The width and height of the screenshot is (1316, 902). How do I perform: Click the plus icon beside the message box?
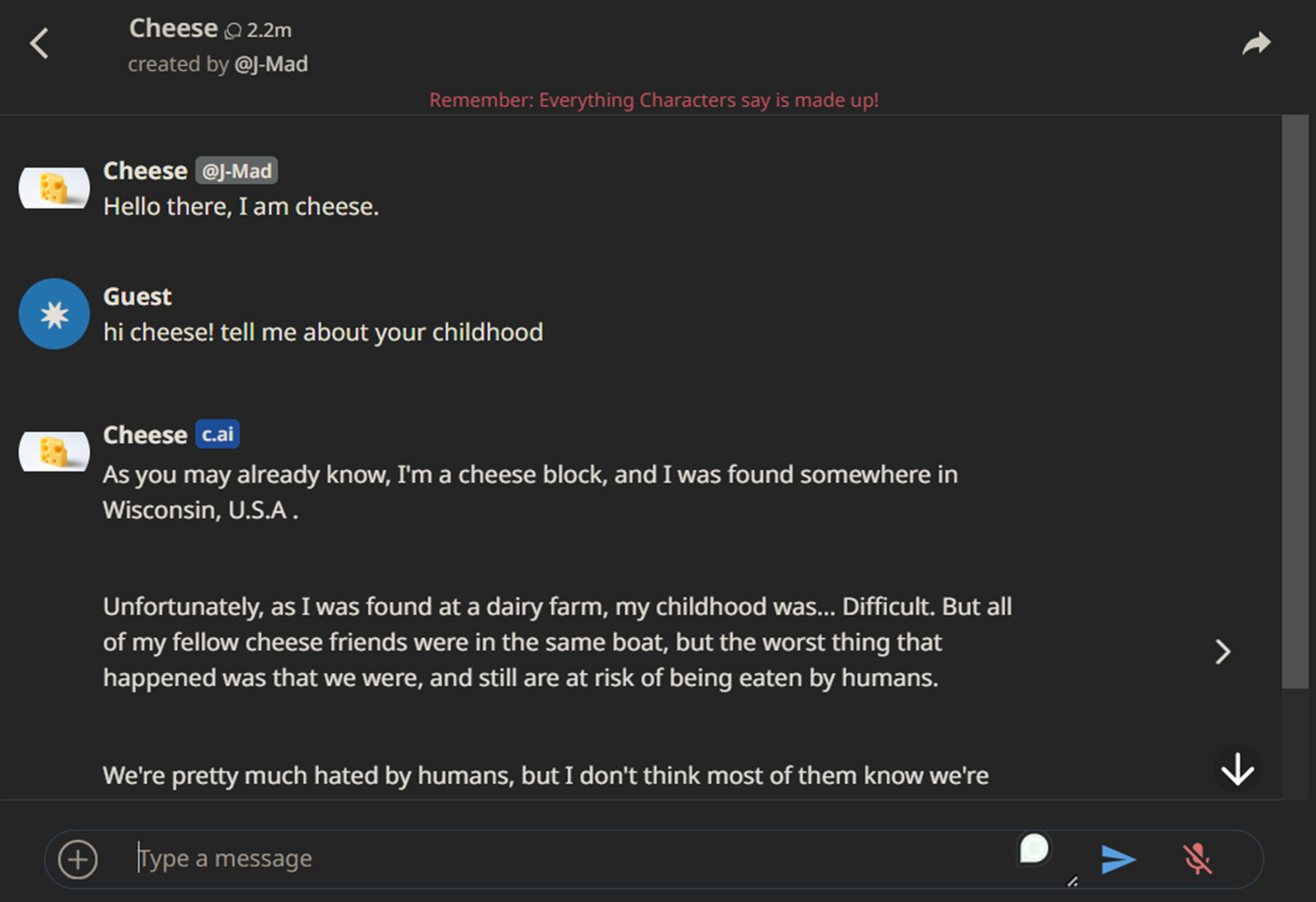78,859
